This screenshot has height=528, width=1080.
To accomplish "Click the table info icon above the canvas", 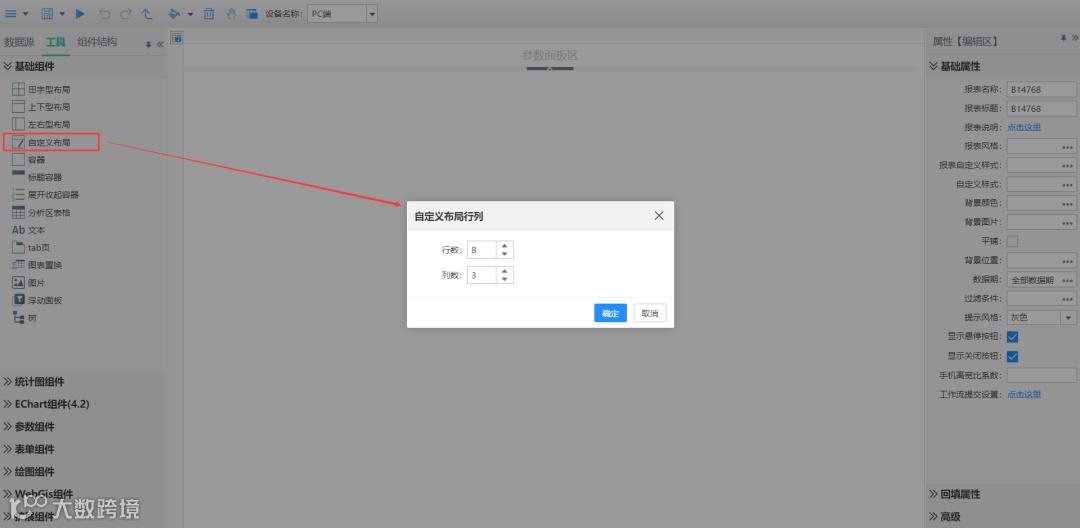I will 176,38.
